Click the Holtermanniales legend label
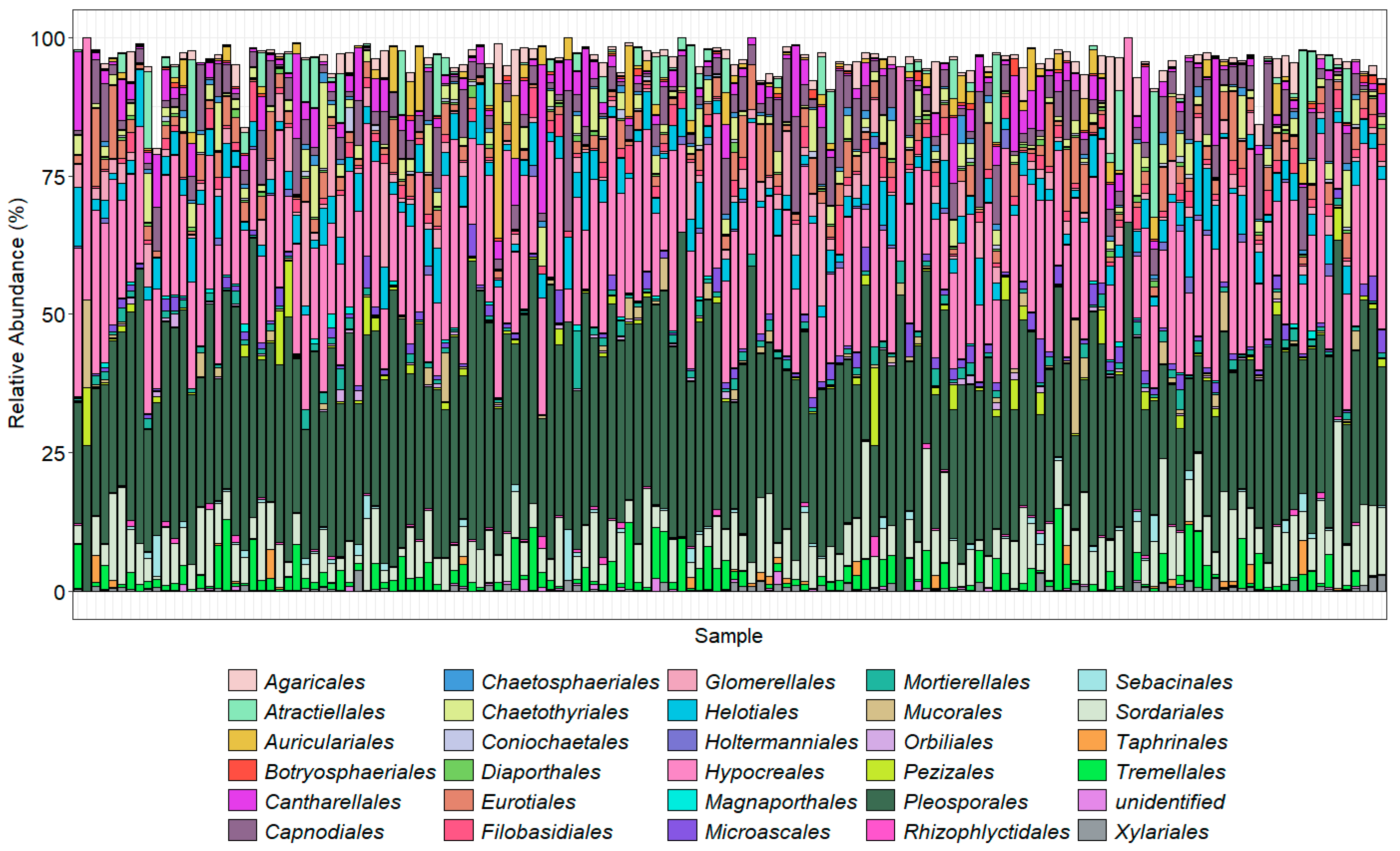This screenshot has height=851, width=1400. pyautogui.click(x=781, y=741)
